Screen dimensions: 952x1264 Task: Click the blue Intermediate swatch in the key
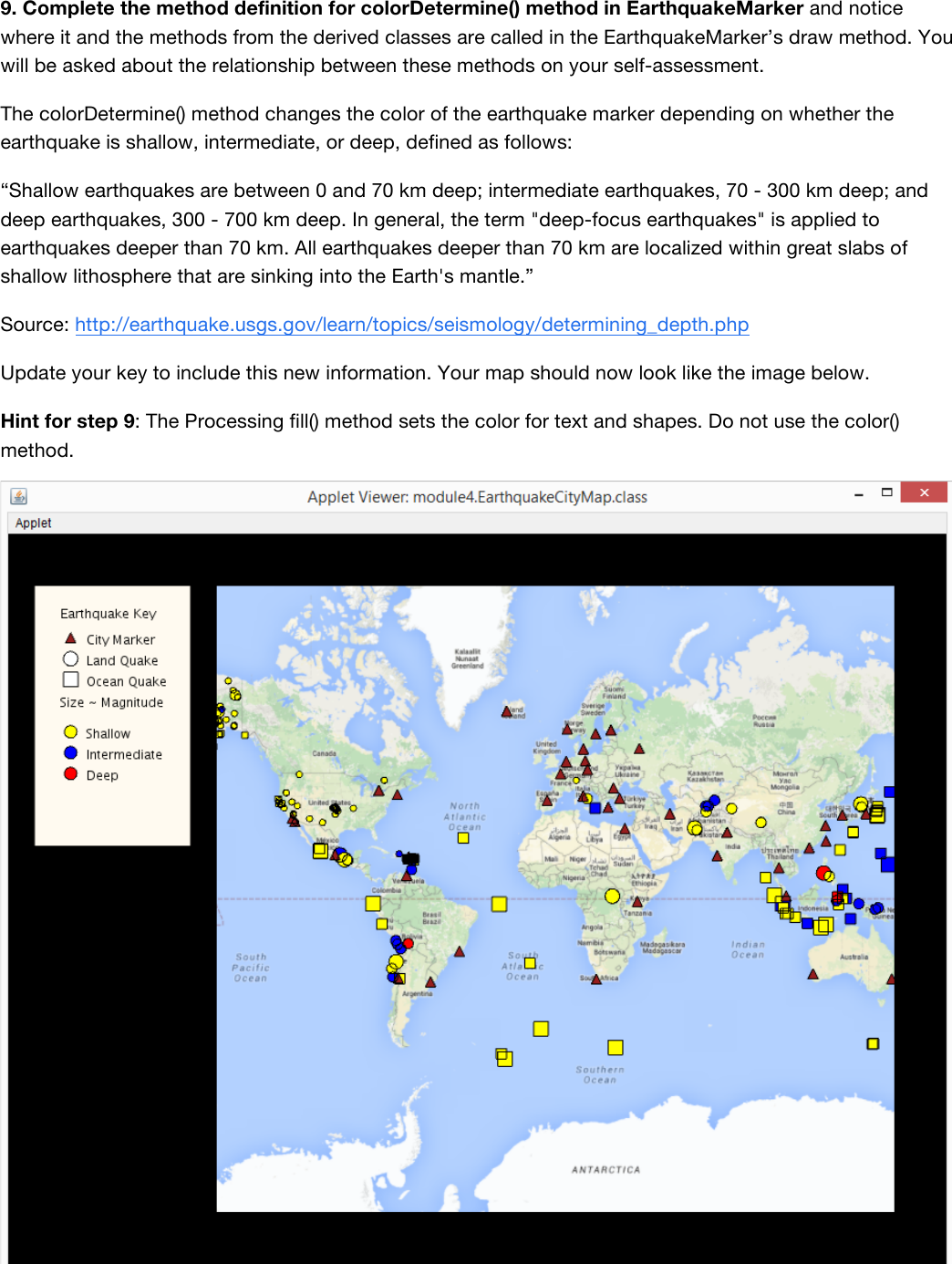coord(70,753)
